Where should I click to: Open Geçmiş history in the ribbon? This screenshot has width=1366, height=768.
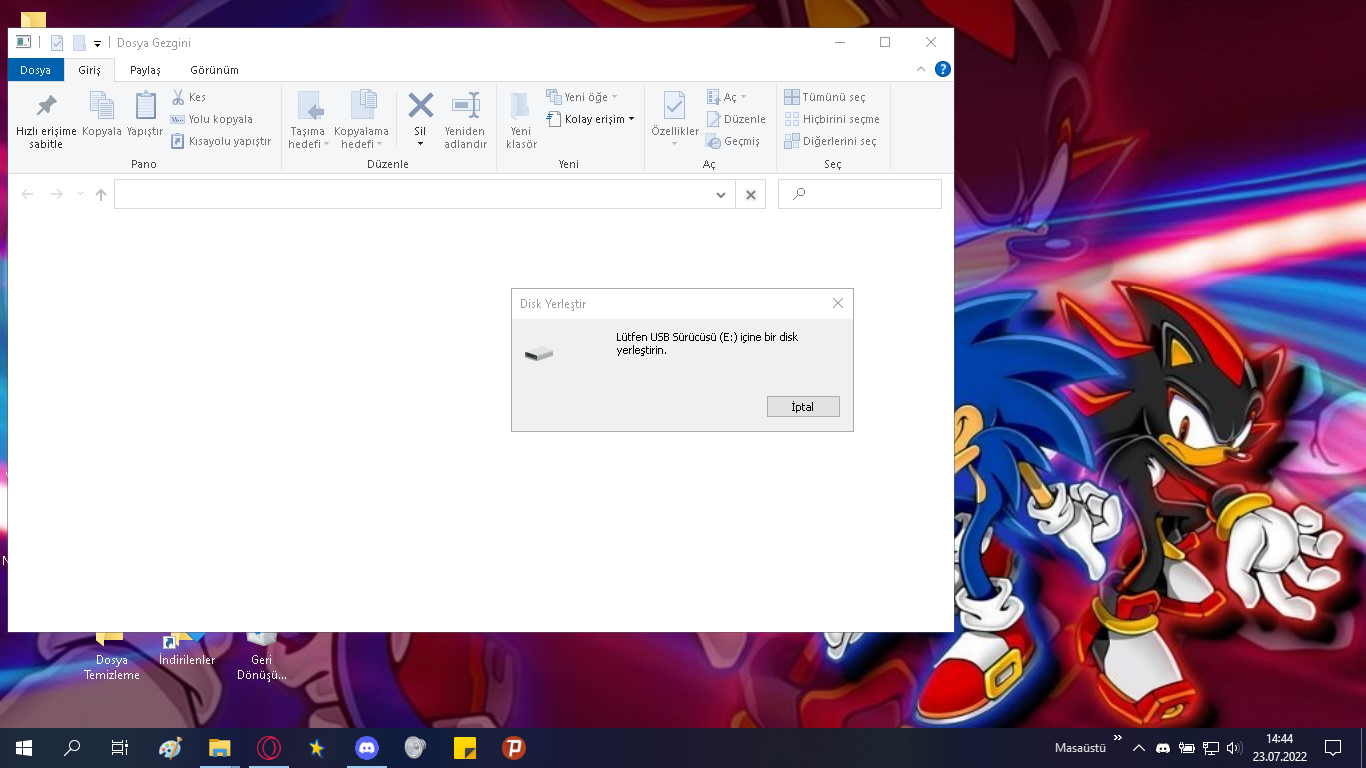click(x=733, y=141)
